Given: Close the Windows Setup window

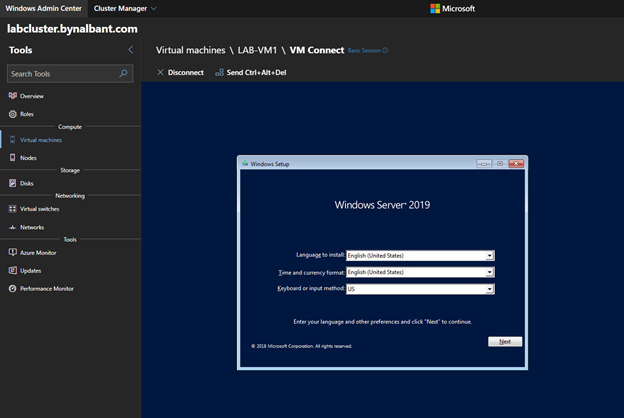Looking at the screenshot, I should 516,164.
